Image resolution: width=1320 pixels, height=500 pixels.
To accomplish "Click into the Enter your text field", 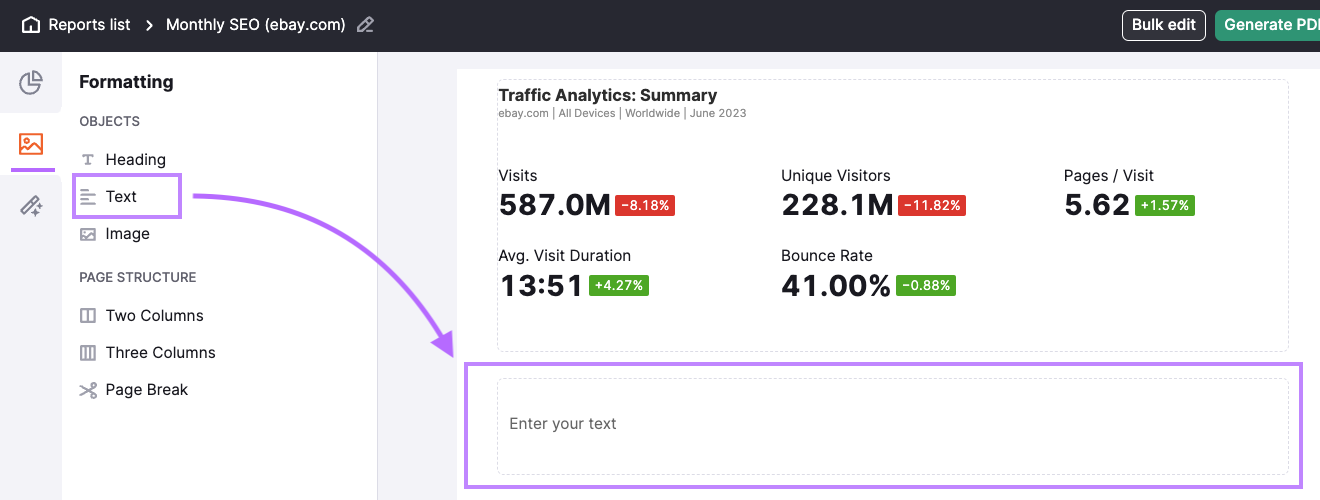I will tap(892, 424).
